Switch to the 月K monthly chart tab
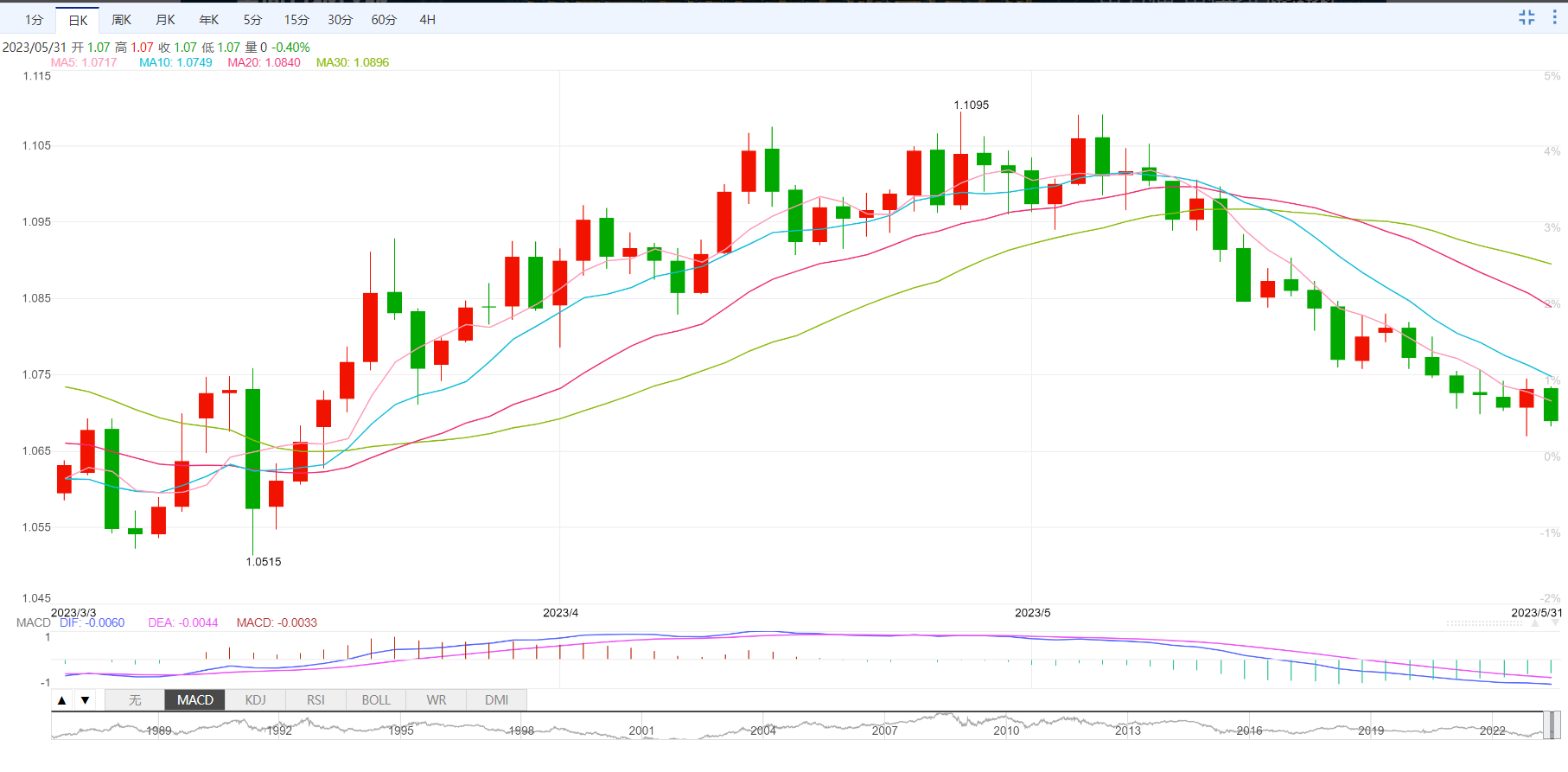This screenshot has height=772, width=1568. (x=165, y=20)
